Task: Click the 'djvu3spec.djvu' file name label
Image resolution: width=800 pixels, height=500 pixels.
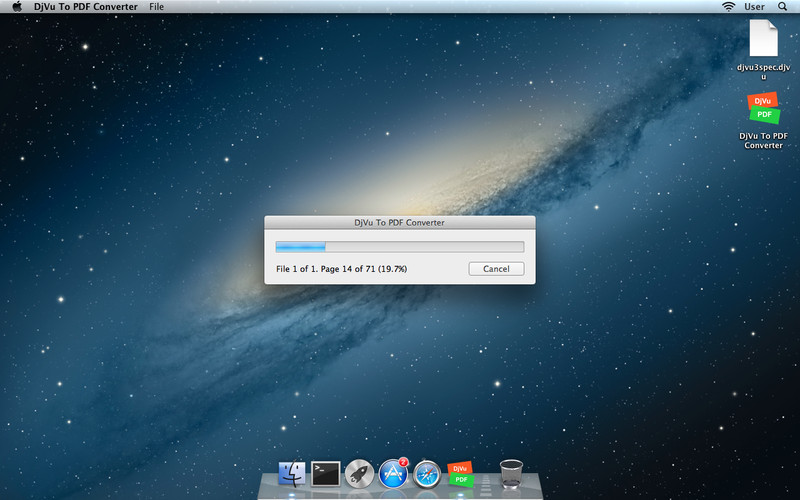Action: [x=763, y=72]
